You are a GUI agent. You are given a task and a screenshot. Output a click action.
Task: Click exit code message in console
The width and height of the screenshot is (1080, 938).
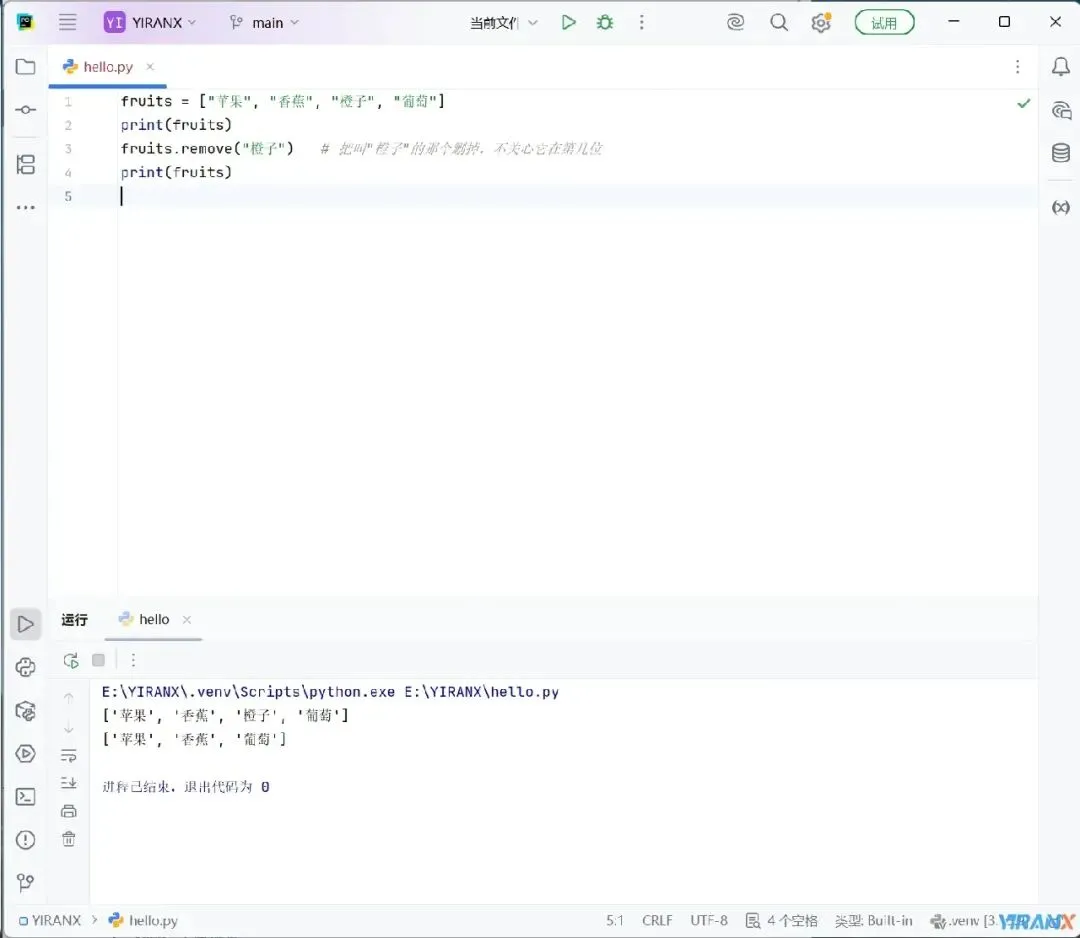185,786
